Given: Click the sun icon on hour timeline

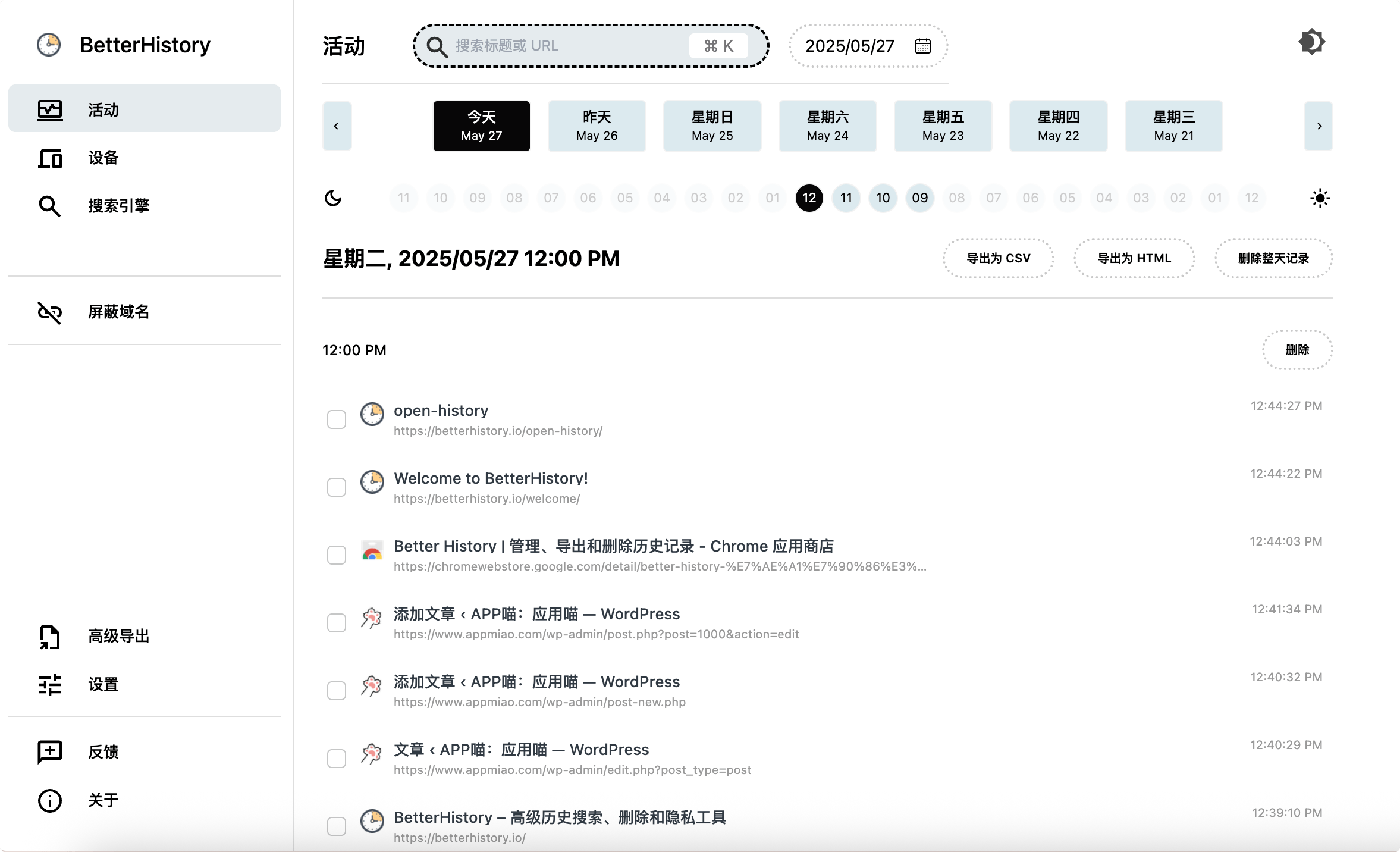Looking at the screenshot, I should pyautogui.click(x=1320, y=198).
